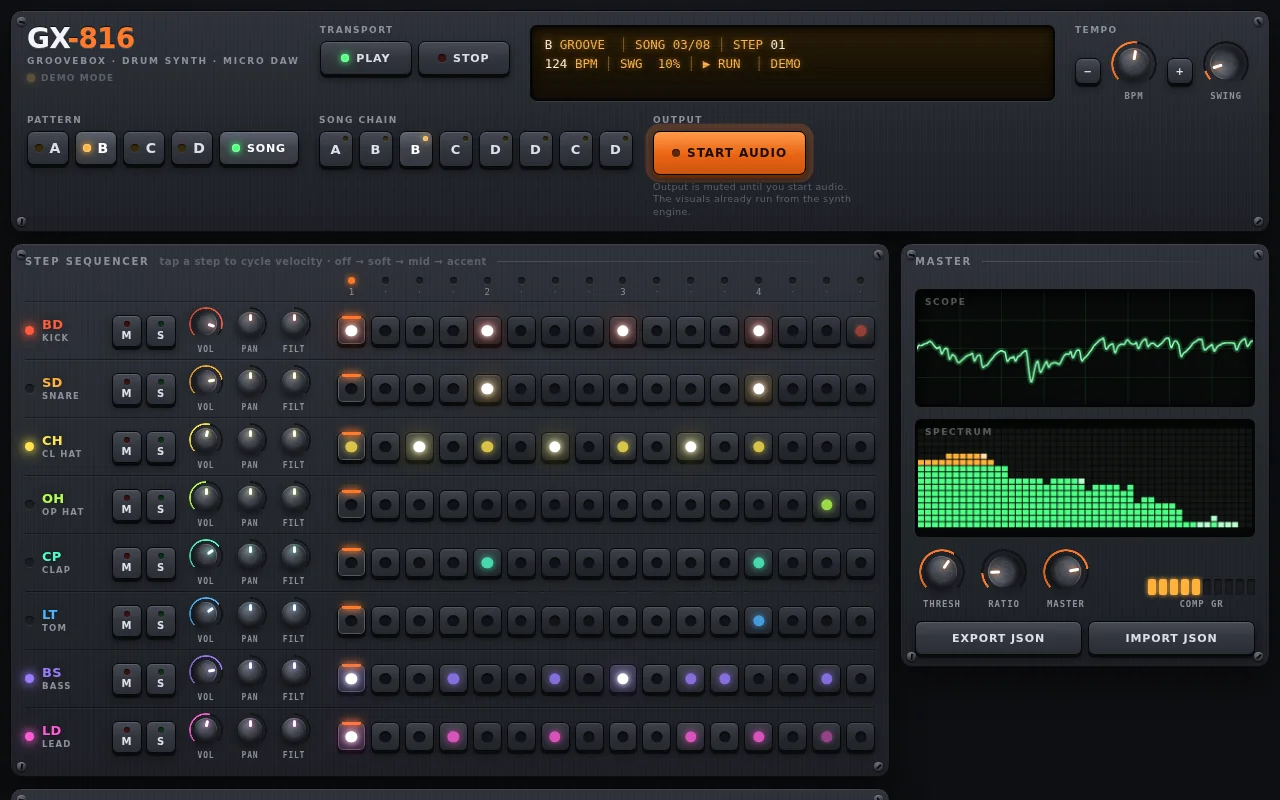This screenshot has height=800, width=1280.
Task: Solo the LD lead track
Action: click(161, 737)
